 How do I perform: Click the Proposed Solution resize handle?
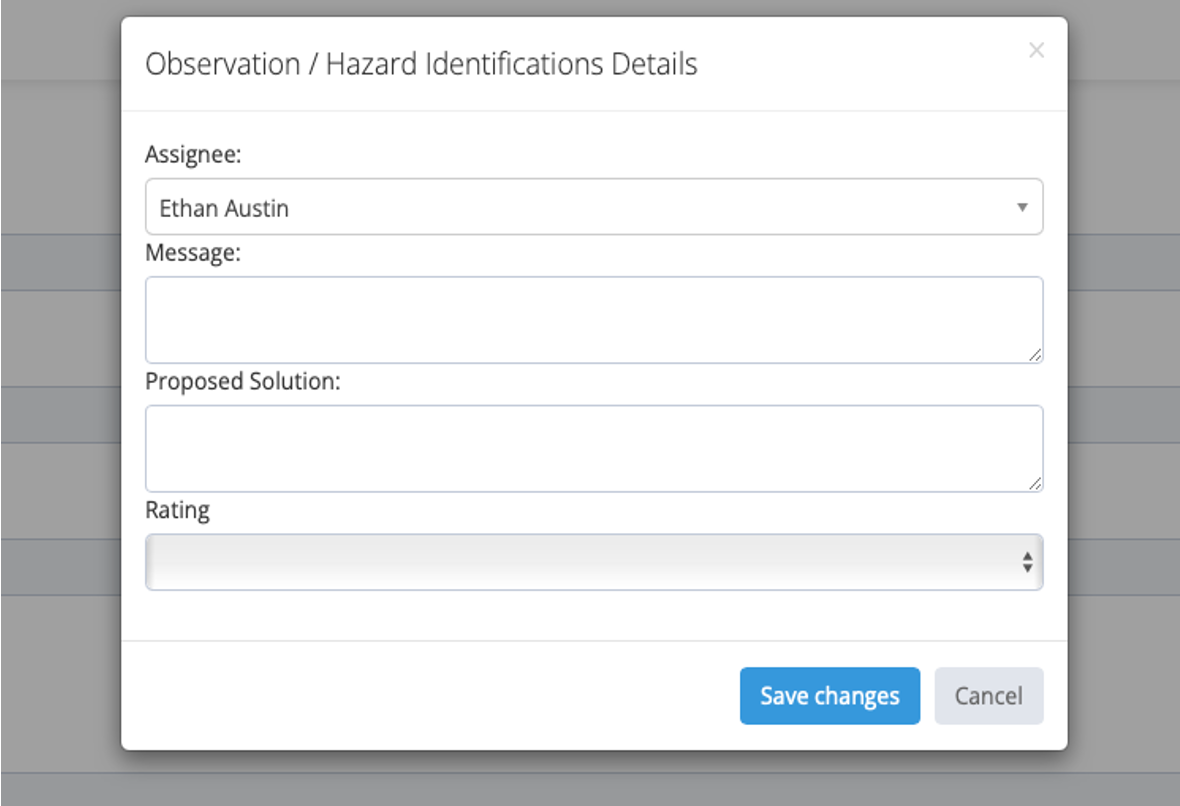(x=1036, y=484)
